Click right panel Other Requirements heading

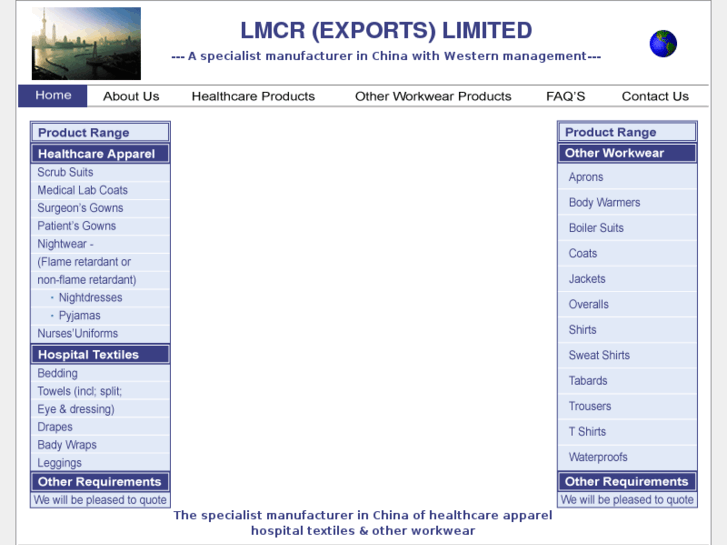(627, 481)
